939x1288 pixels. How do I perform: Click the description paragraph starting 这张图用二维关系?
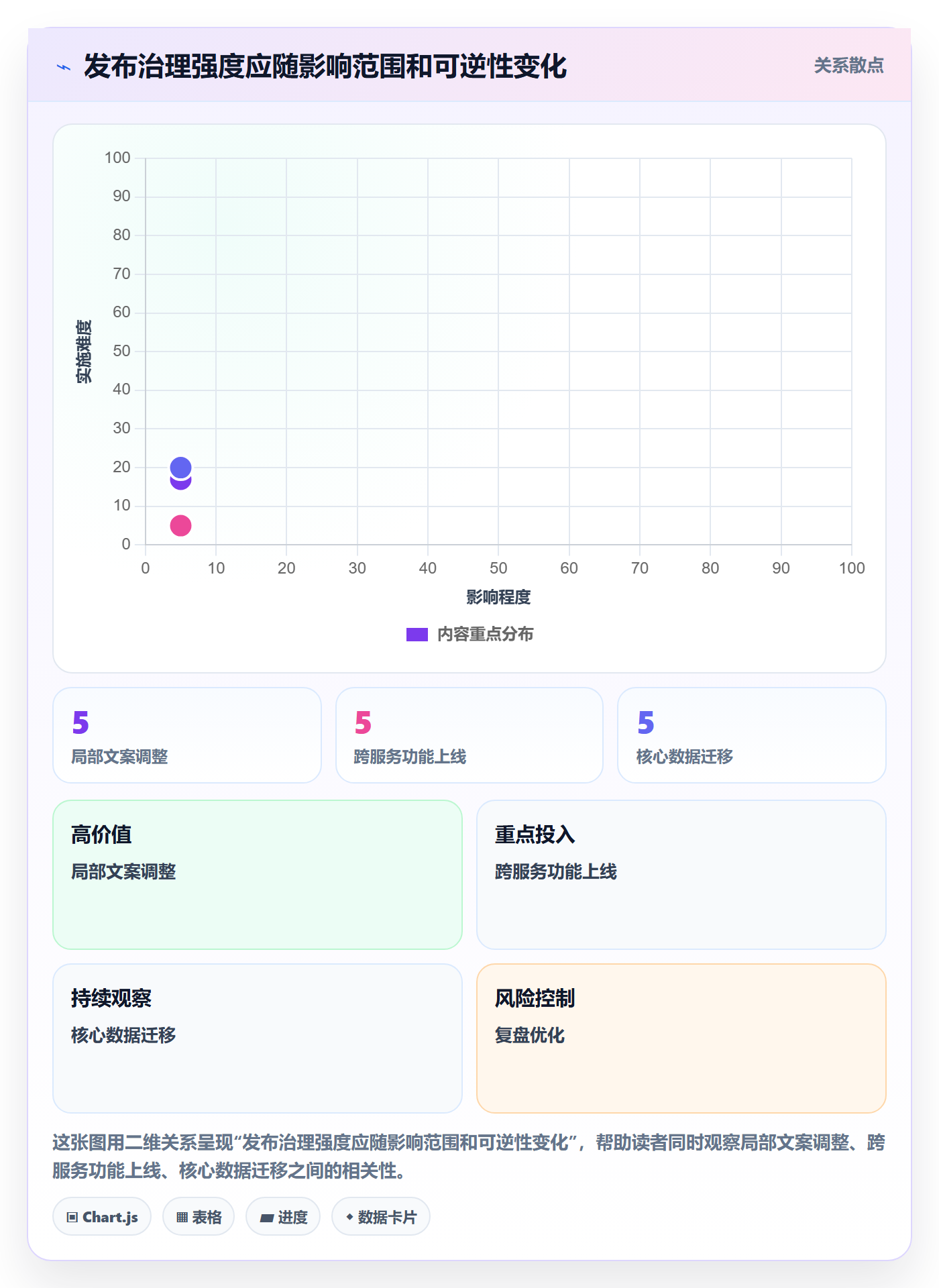tap(469, 1156)
